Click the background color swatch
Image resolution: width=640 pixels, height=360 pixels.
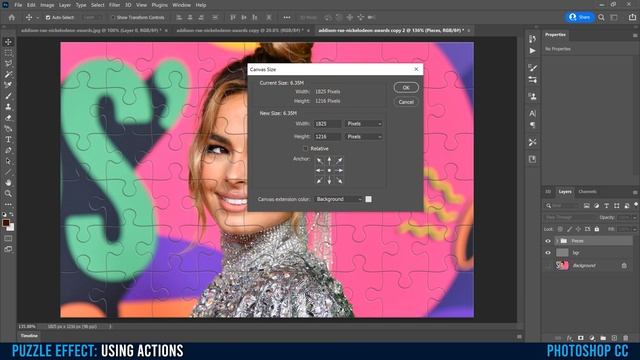(x=11, y=227)
